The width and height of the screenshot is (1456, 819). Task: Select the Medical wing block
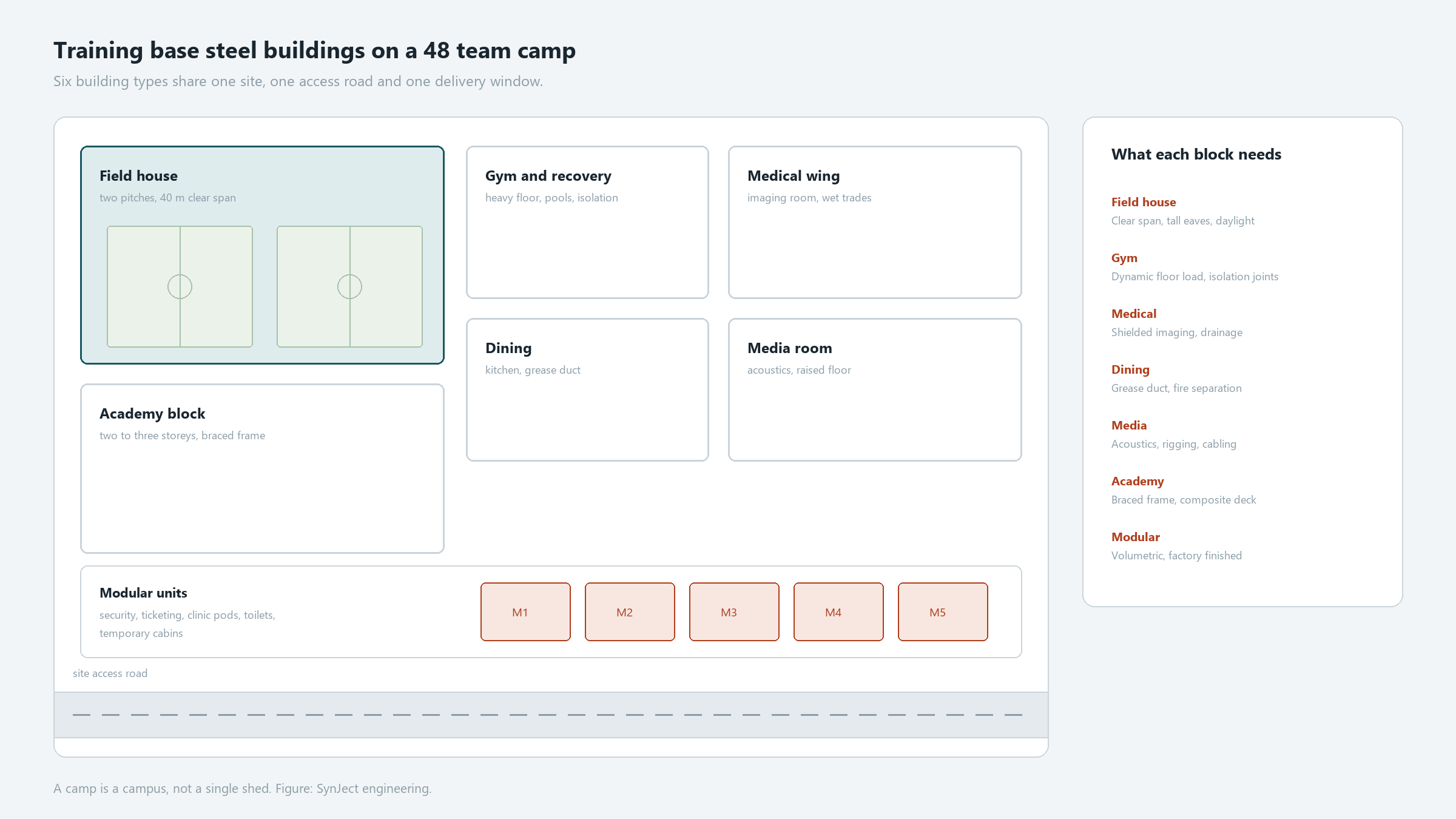coord(875,222)
